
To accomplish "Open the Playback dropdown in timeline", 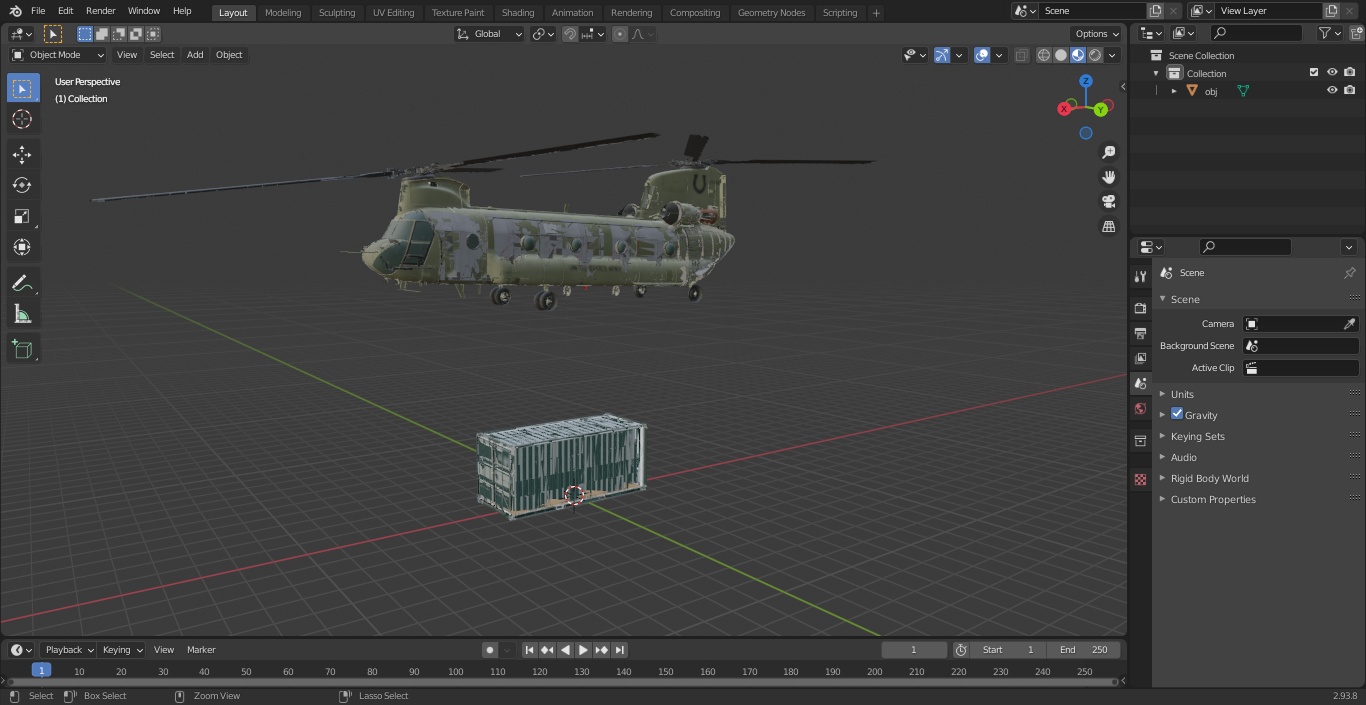I will click(x=68, y=650).
